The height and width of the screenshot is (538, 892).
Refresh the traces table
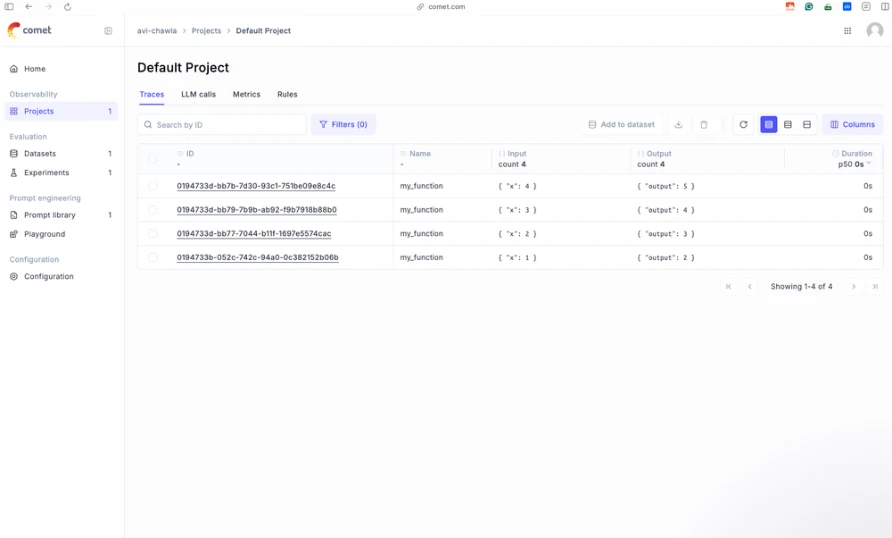743,125
